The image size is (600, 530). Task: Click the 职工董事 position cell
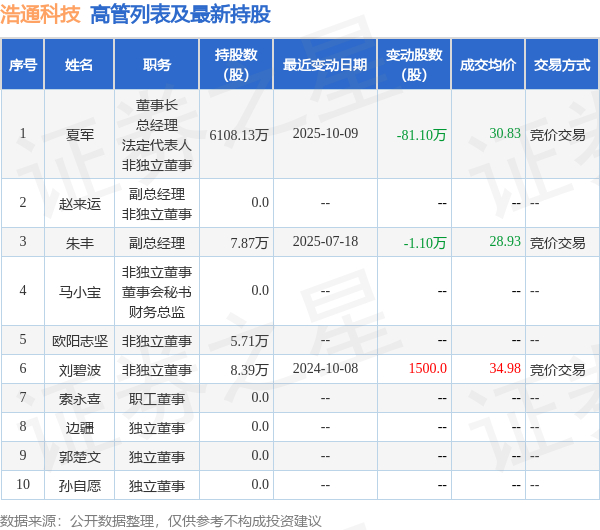coord(157,399)
